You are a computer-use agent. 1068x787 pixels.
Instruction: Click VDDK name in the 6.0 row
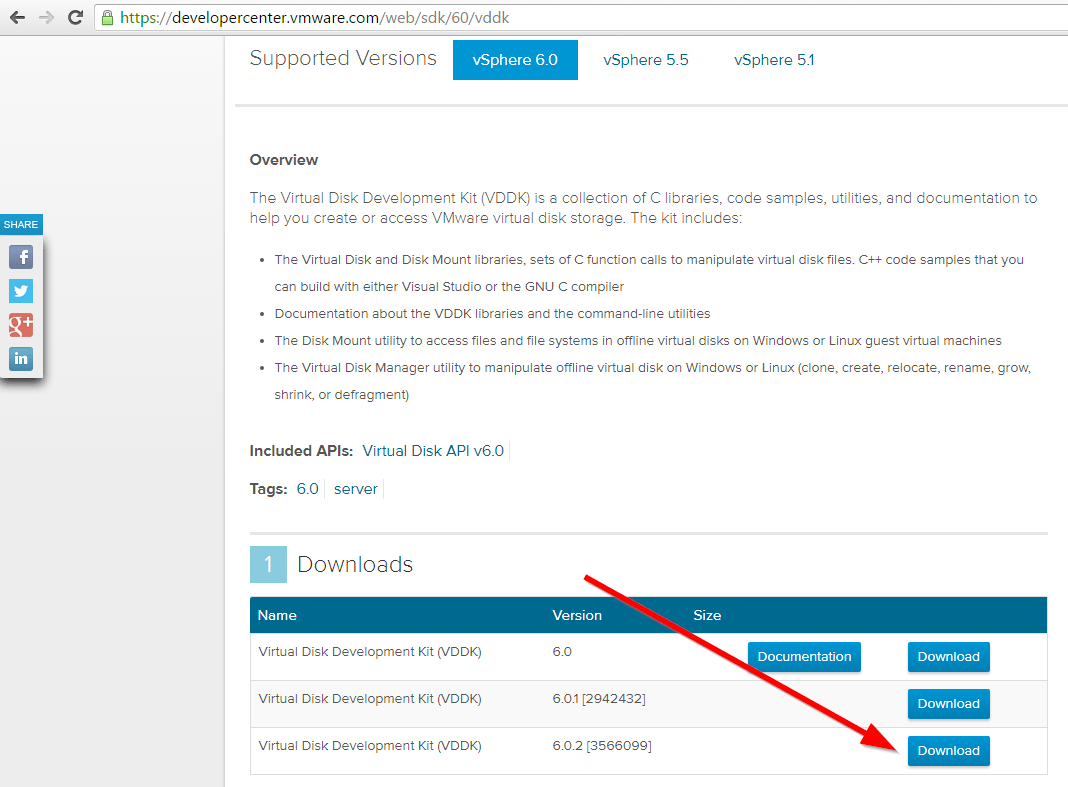click(370, 651)
